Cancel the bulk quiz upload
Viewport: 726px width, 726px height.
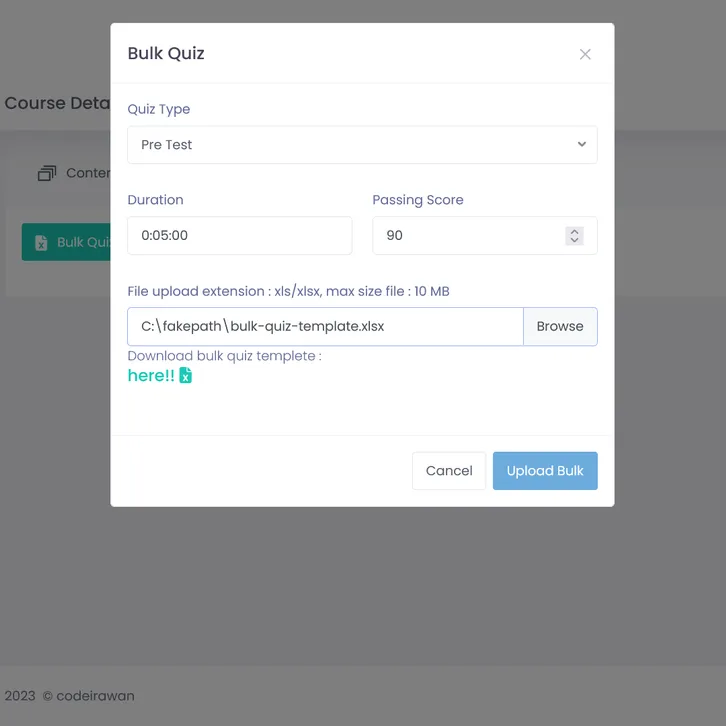(449, 471)
